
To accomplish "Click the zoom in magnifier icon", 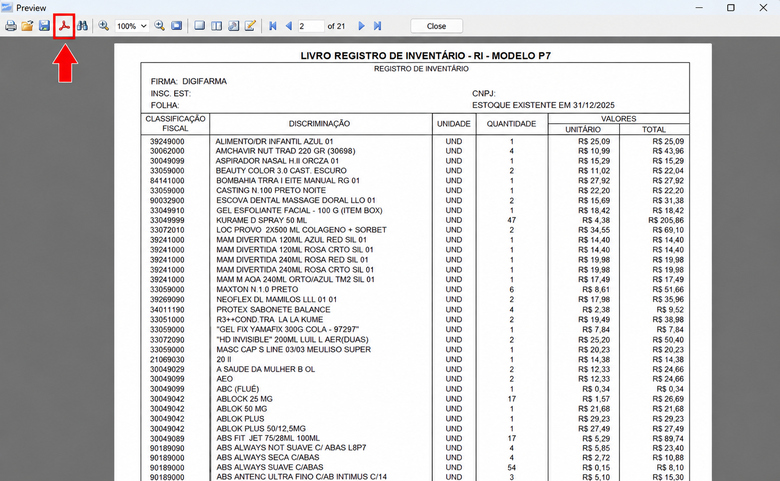I will pos(103,26).
